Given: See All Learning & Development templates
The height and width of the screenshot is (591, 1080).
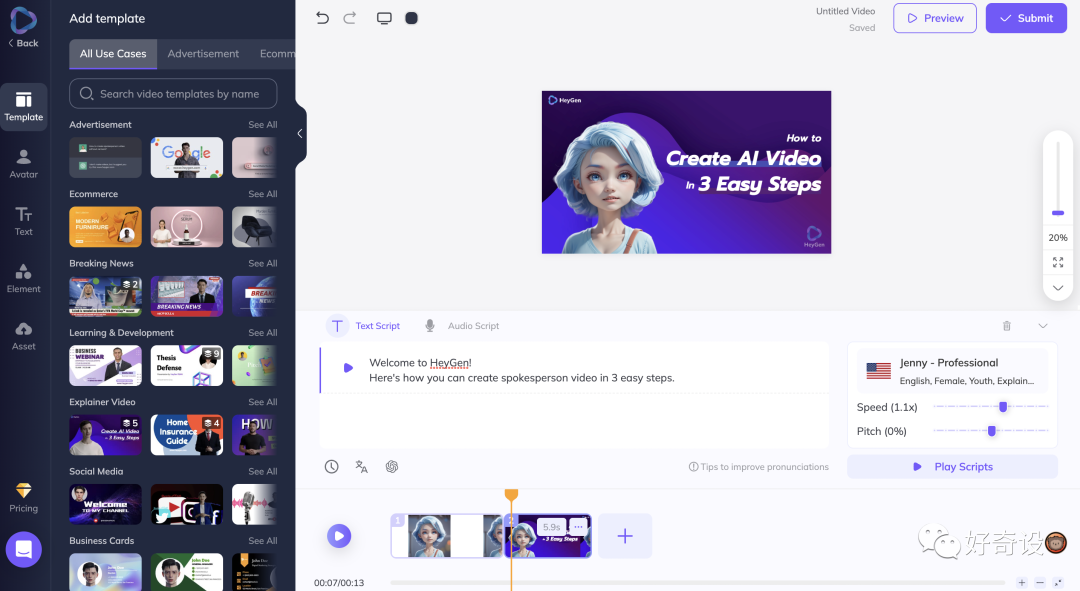Looking at the screenshot, I should click(x=263, y=333).
